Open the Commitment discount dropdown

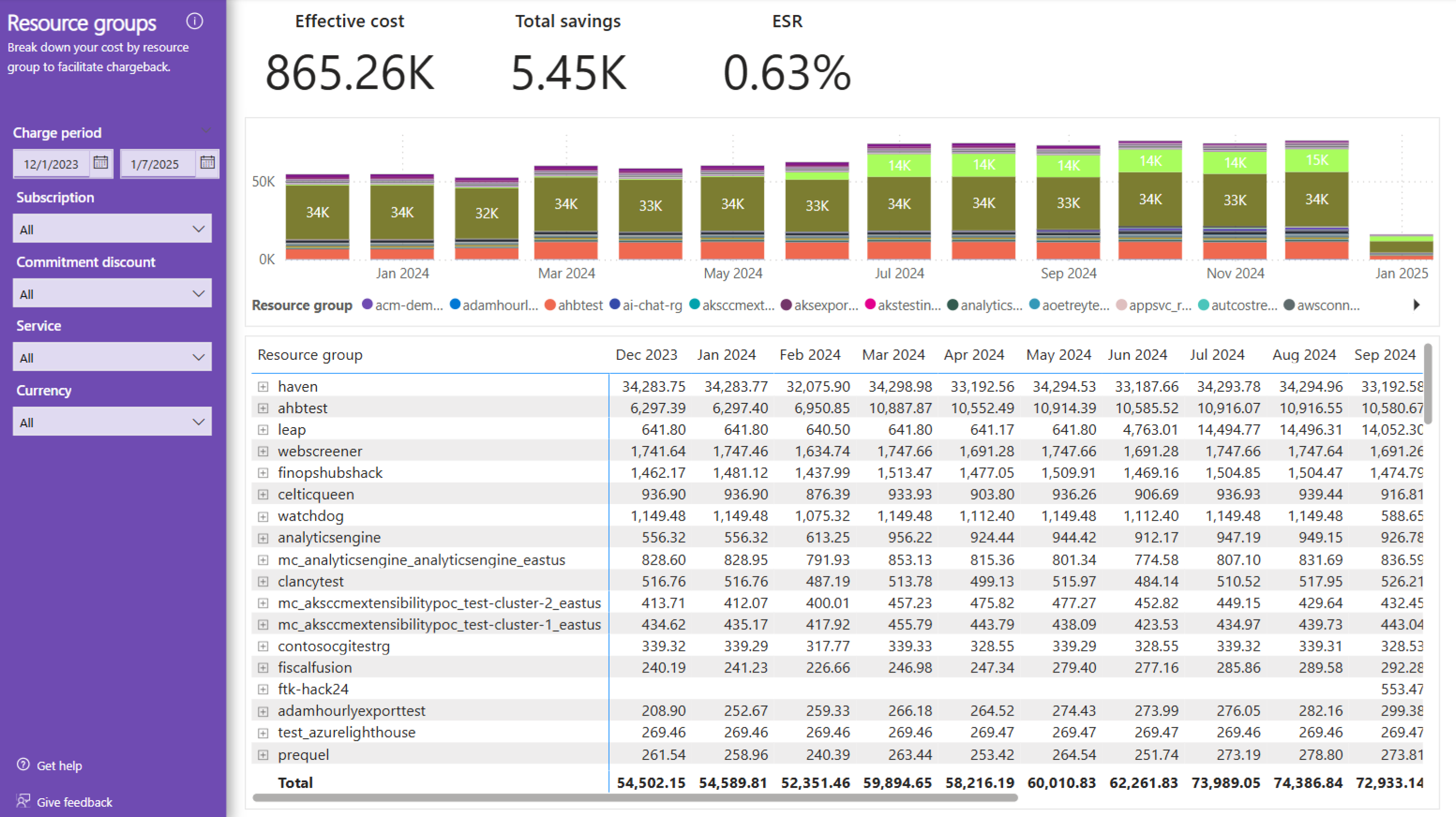pos(112,293)
